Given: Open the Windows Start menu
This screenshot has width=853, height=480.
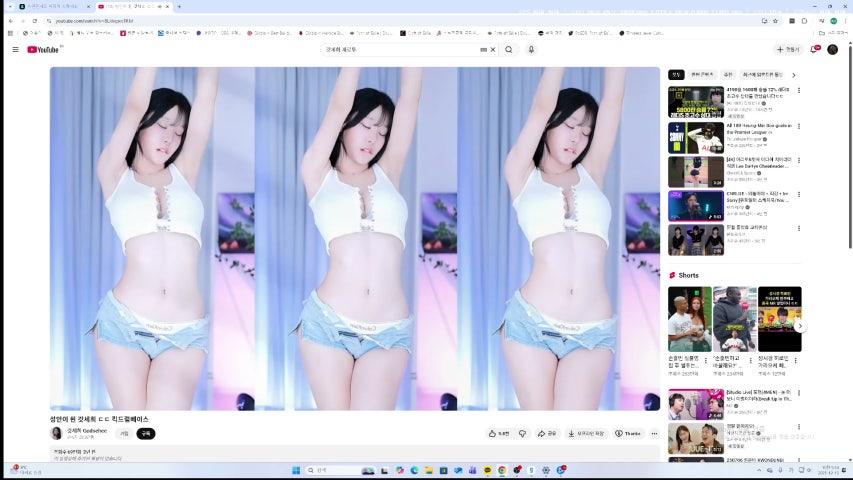Looking at the screenshot, I should [296, 470].
